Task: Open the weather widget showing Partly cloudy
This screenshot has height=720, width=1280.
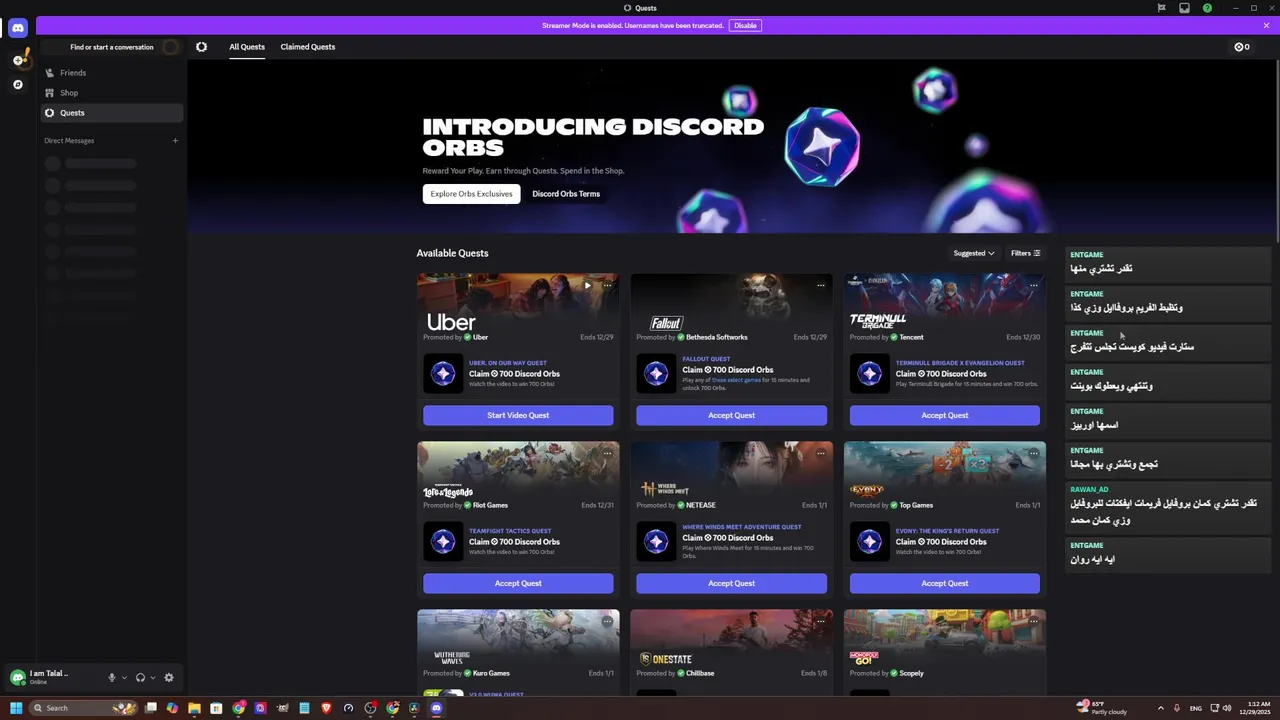Action: pos(1100,708)
